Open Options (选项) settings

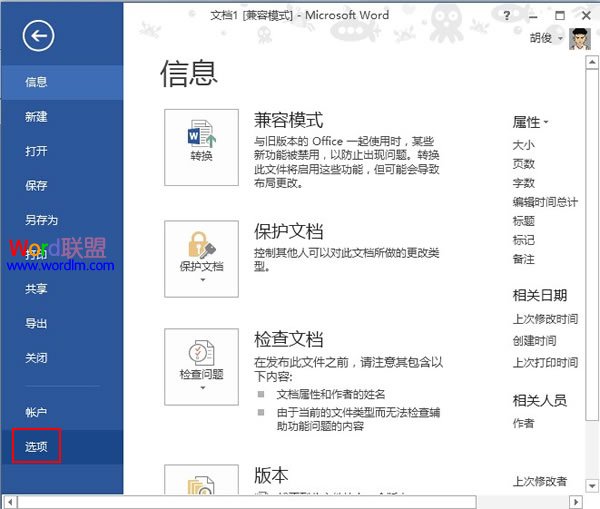pos(36,446)
